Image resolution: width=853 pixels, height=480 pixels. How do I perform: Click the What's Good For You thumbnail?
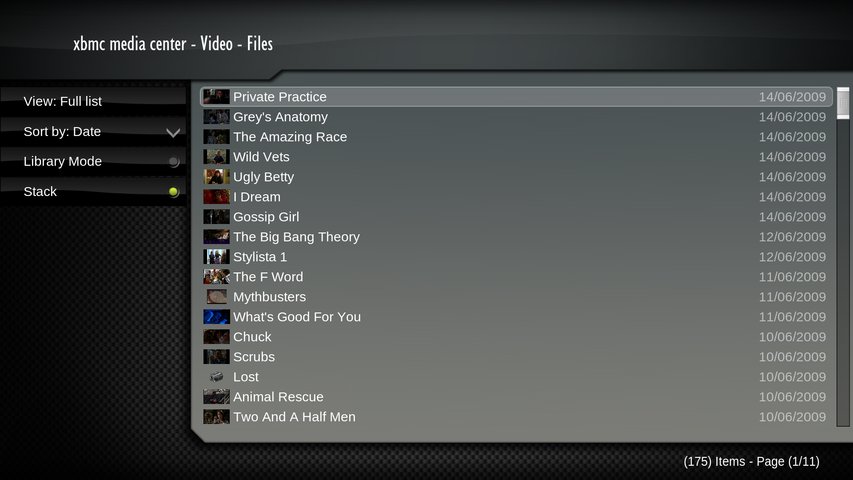(217, 317)
